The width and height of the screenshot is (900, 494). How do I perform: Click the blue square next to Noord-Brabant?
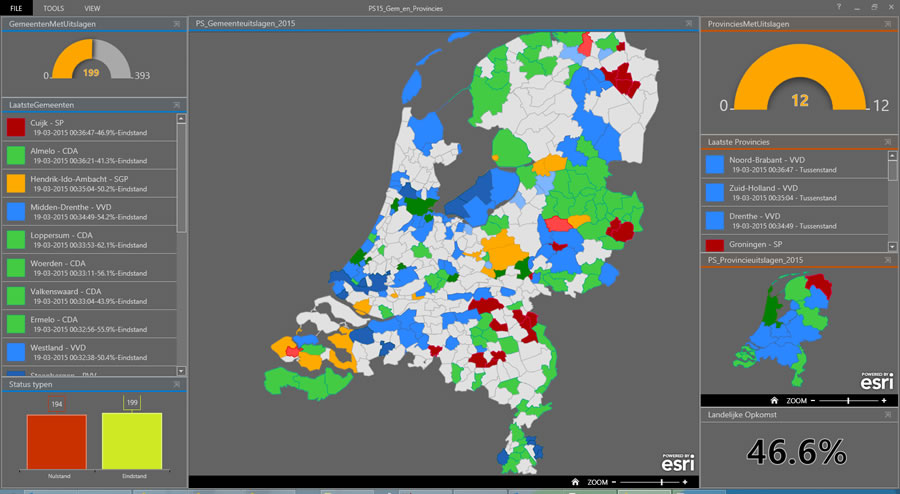click(715, 164)
